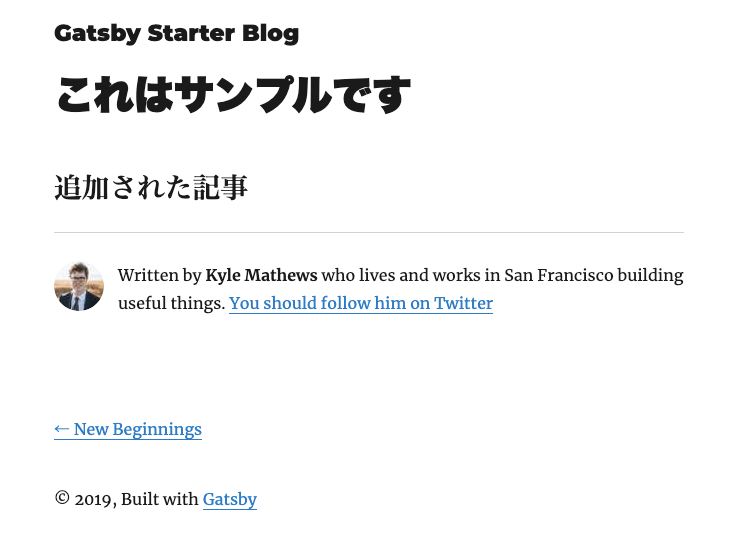Follow the 'You should follow him on Twitter' link
Image resolution: width=740 pixels, height=555 pixels.
pyautogui.click(x=361, y=303)
